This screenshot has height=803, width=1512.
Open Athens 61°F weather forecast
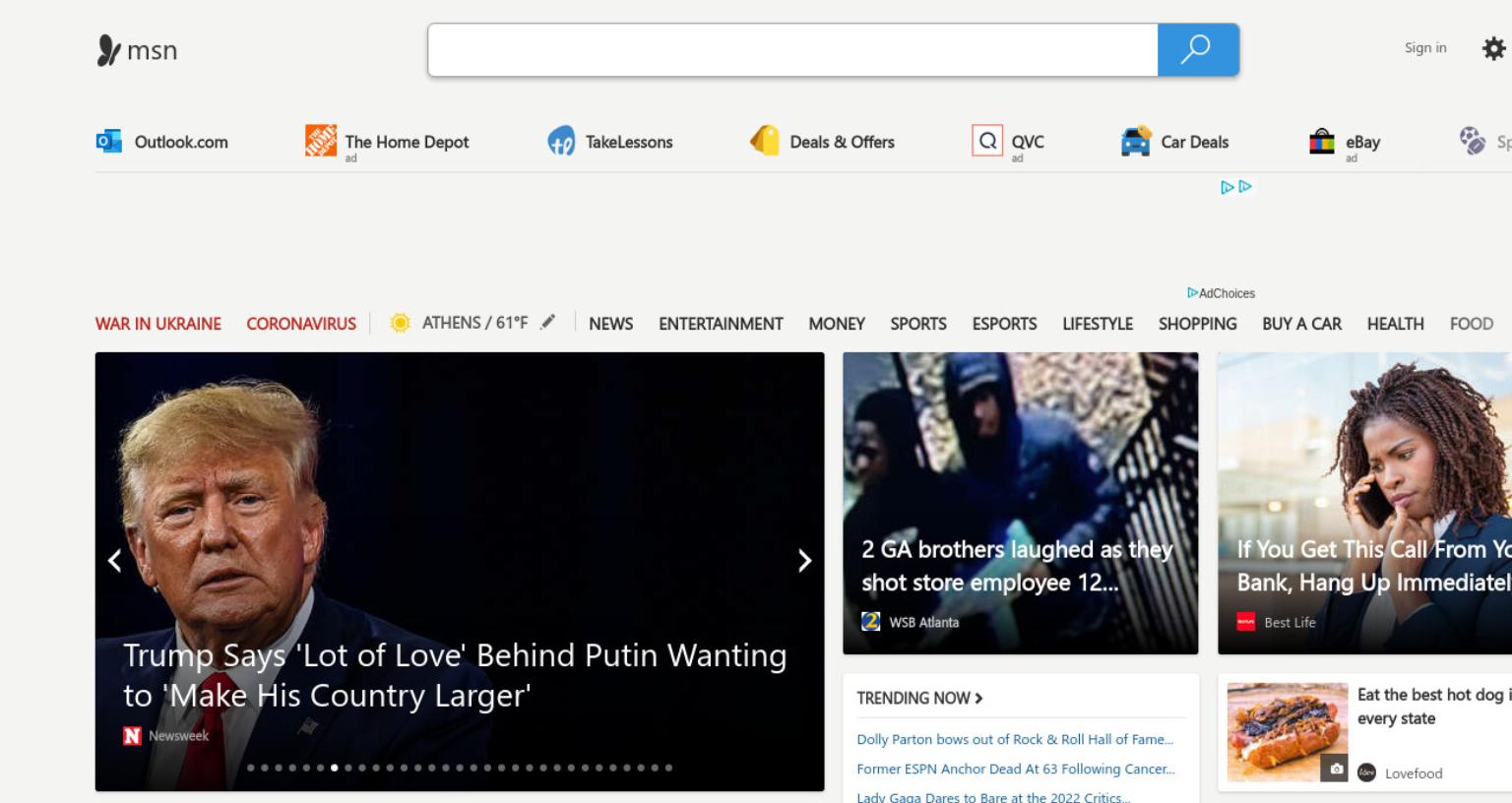(x=474, y=323)
